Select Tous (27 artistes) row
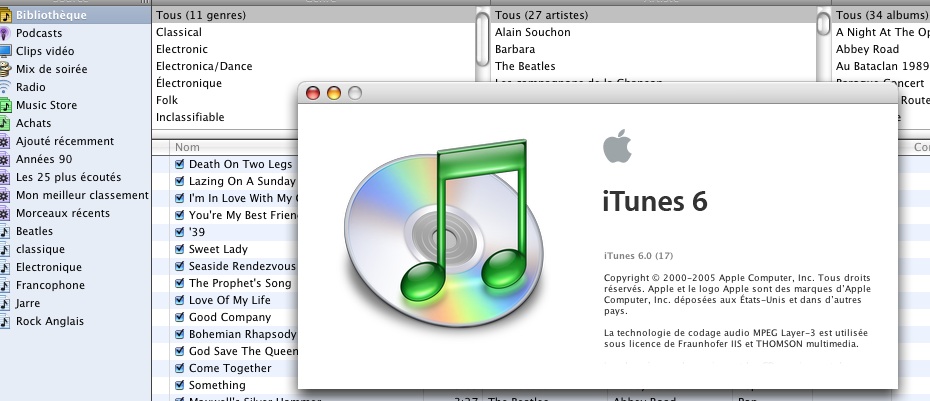The height and width of the screenshot is (401, 930). (654, 15)
